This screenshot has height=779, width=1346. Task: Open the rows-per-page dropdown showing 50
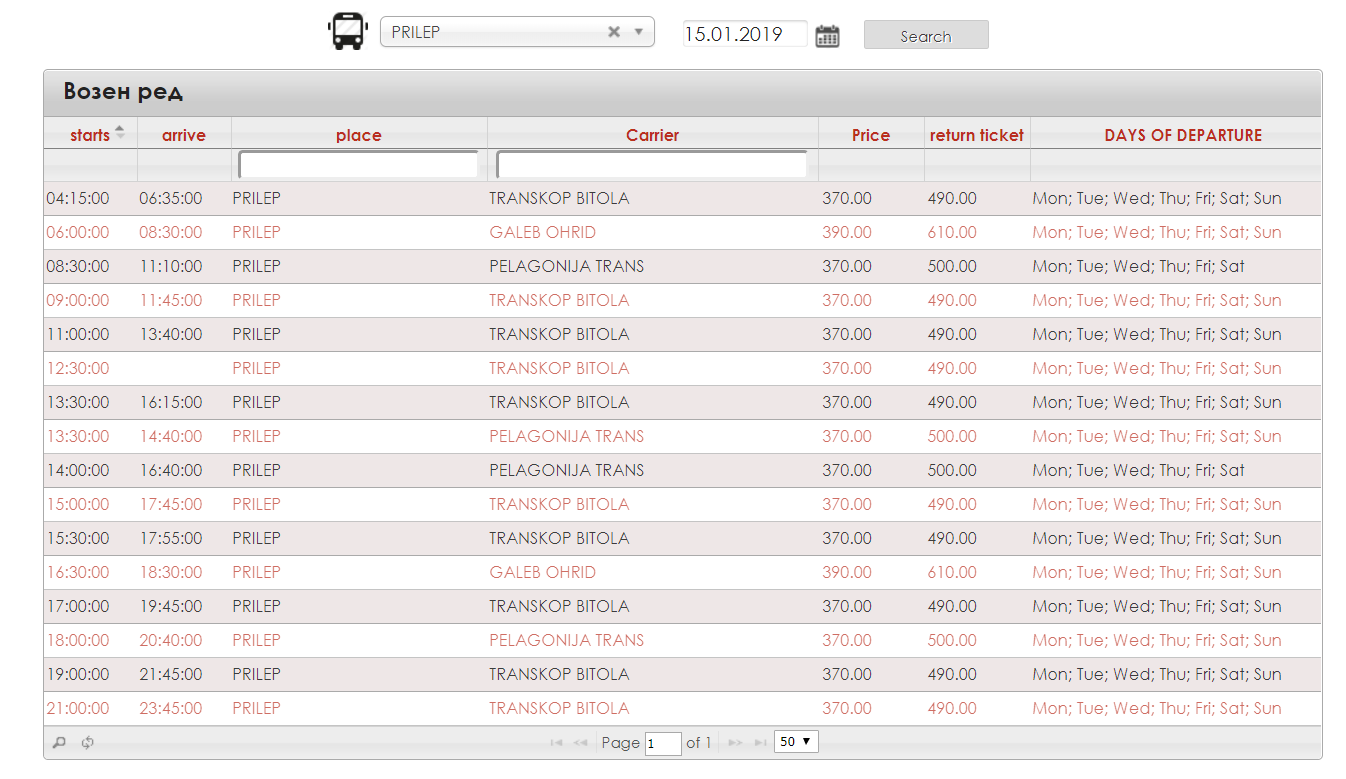tap(796, 742)
